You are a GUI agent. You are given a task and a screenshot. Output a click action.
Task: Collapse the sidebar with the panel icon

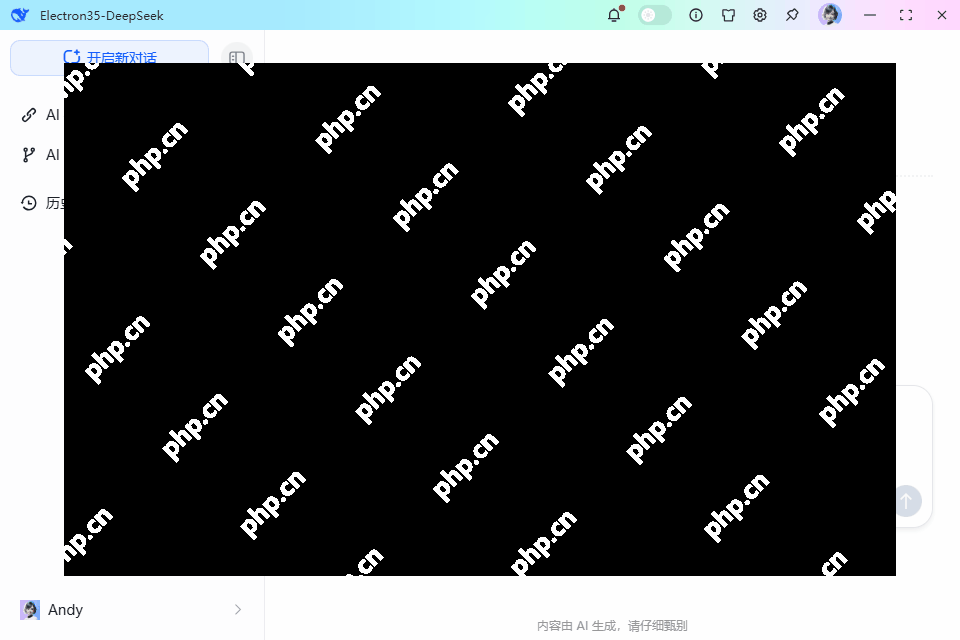(237, 58)
